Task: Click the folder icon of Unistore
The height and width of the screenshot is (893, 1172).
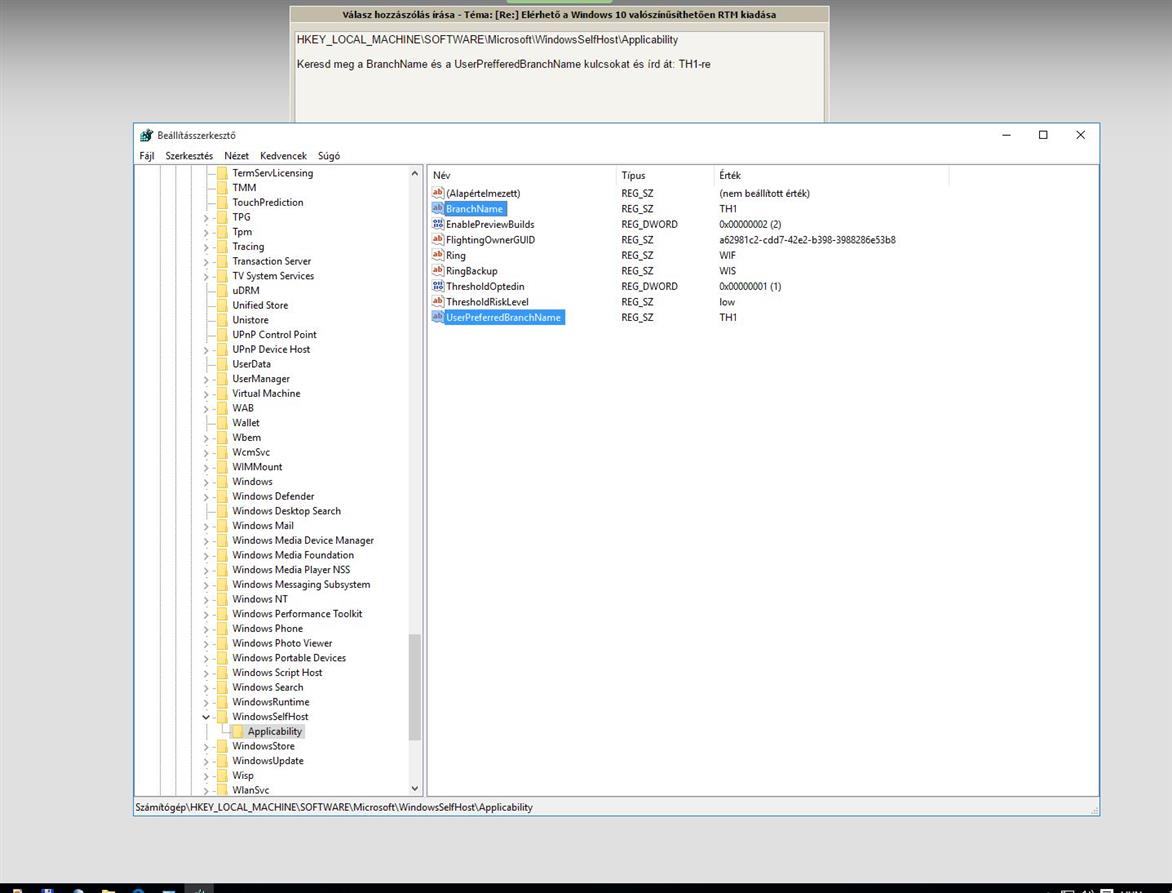Action: click(222, 320)
